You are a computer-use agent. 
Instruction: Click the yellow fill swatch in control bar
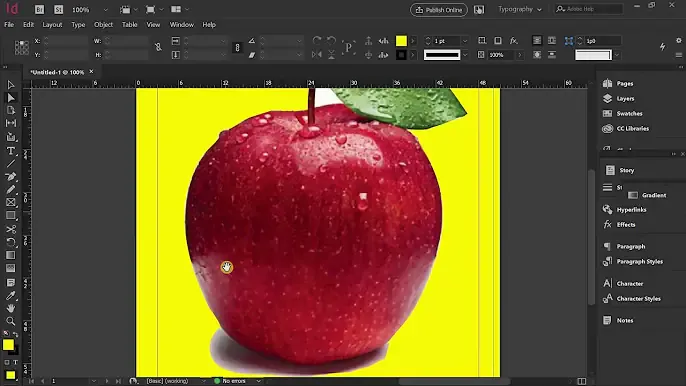coord(401,41)
